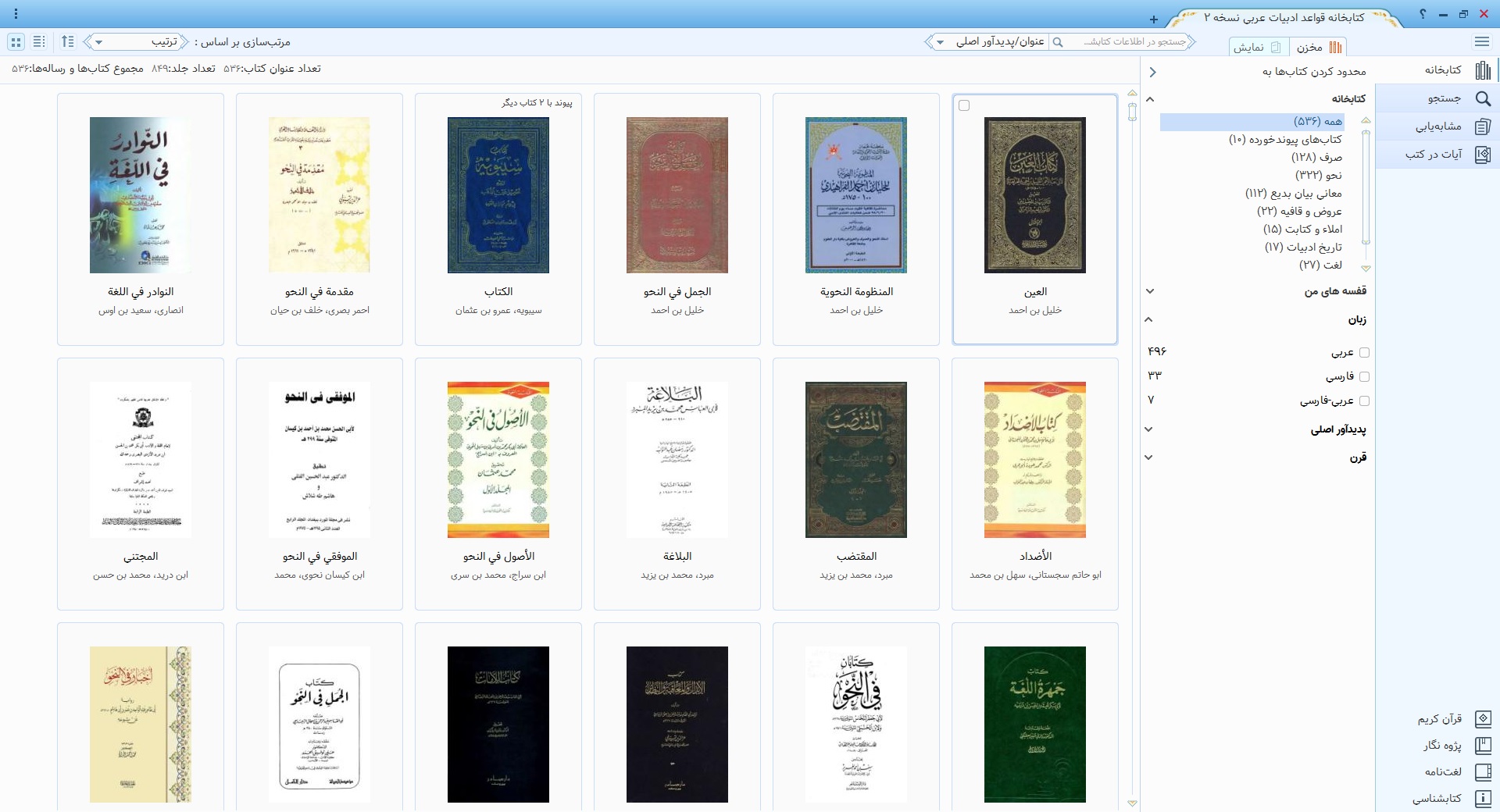Screen dimensions: 1500x812
Task: Open the پژوه نگار notes icon
Action: (x=1482, y=746)
